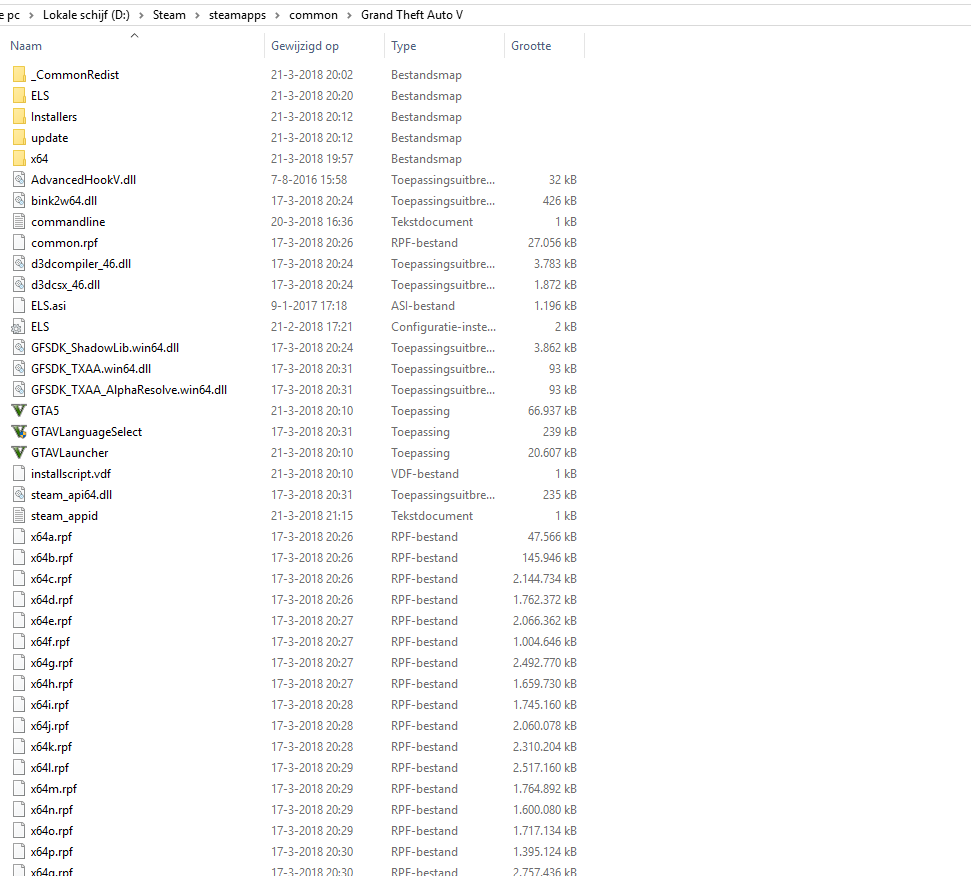971x887 pixels.
Task: Click date 21-3-2018 21:15 of steam_appid
Action: tap(312, 516)
